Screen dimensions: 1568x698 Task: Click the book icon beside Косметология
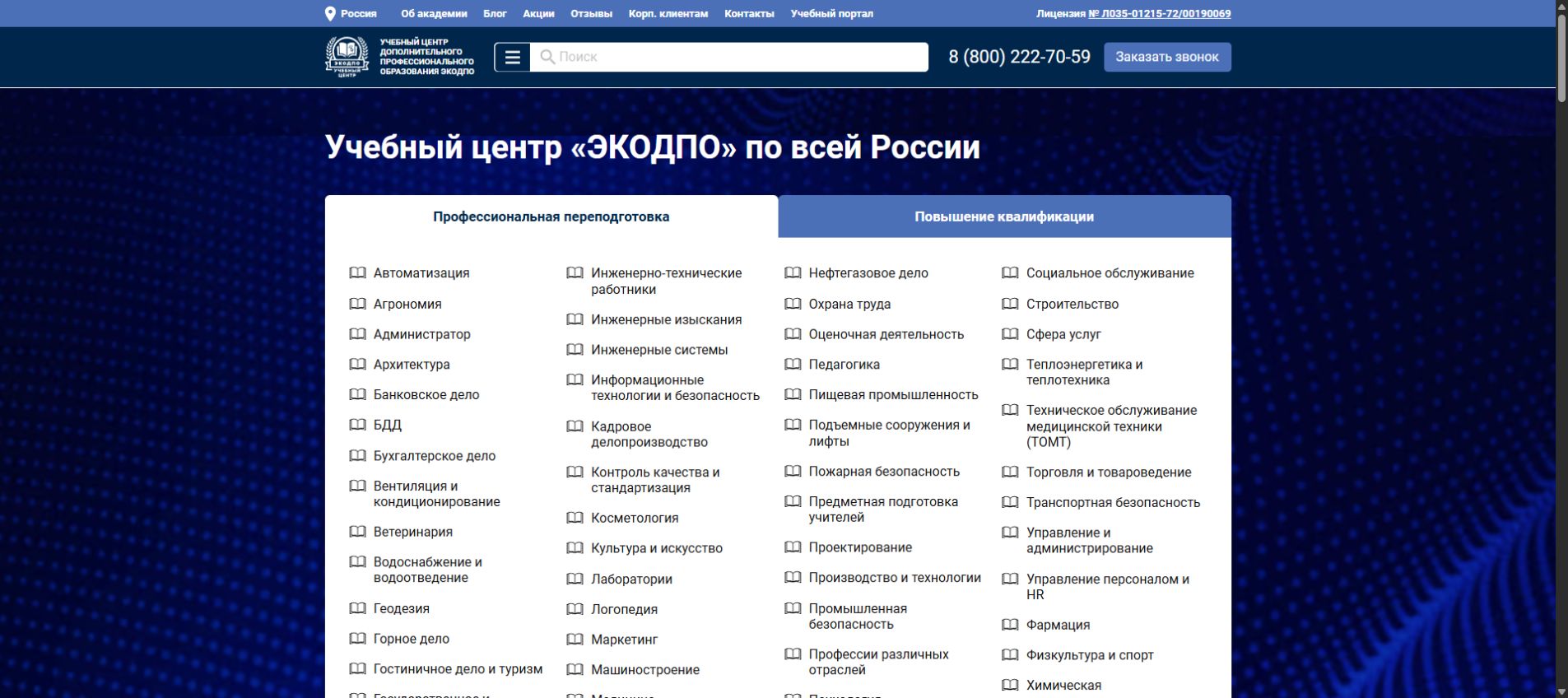point(575,518)
